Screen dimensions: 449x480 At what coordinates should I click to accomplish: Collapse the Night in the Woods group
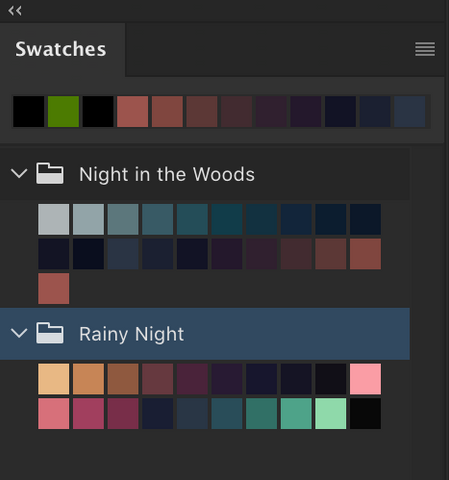point(19,174)
